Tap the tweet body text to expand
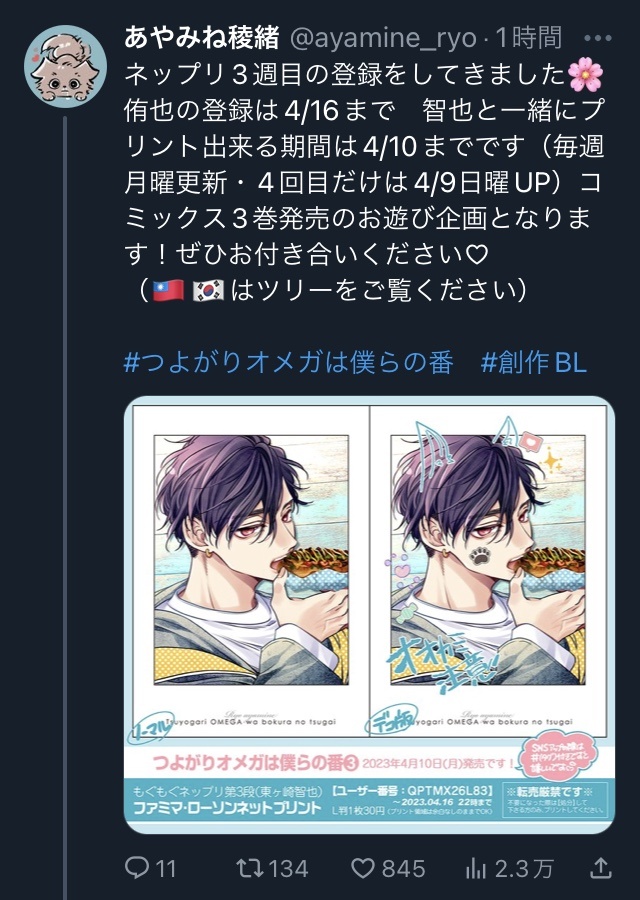 click(x=364, y=182)
